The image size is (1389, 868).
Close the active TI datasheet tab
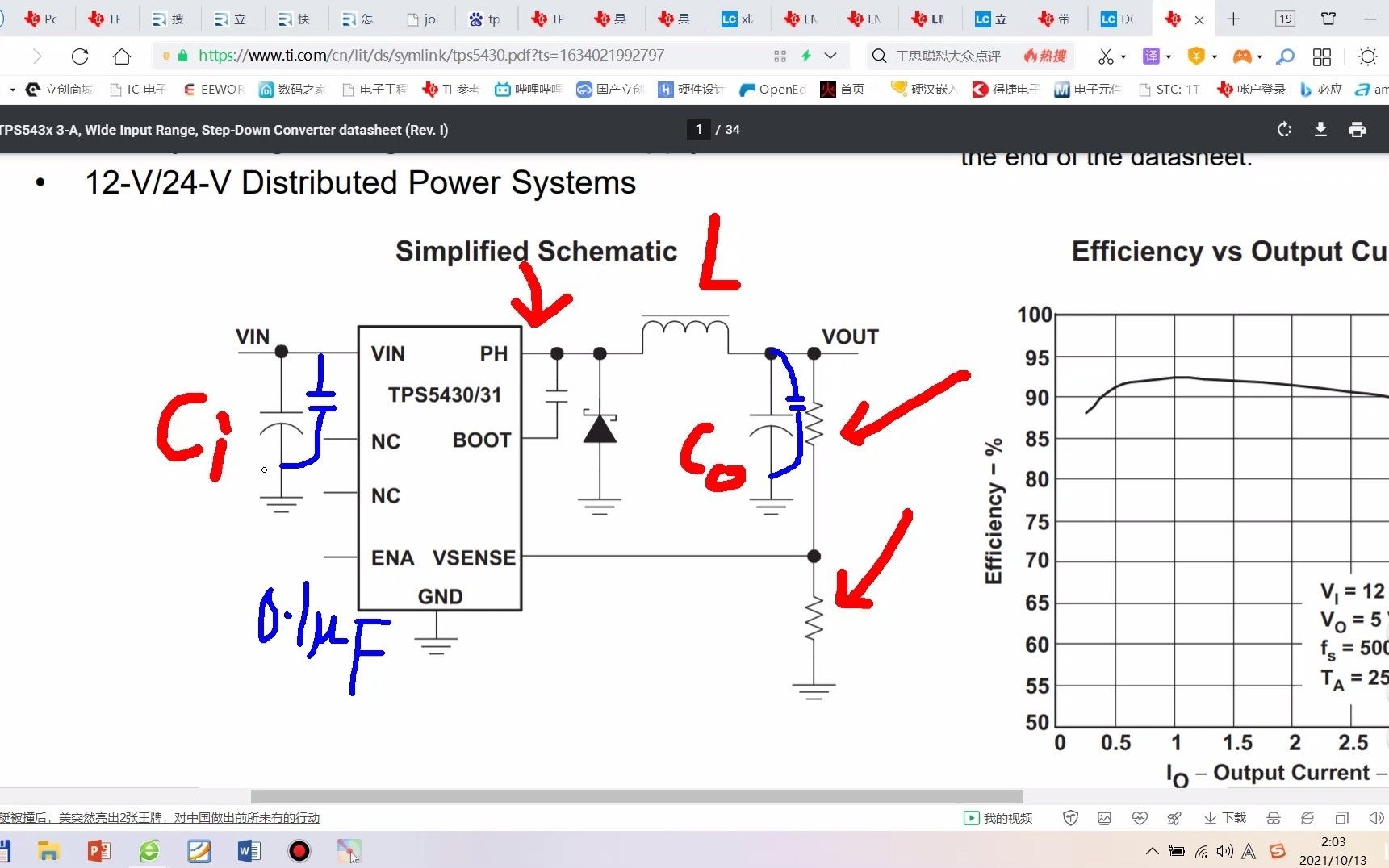(1199, 20)
